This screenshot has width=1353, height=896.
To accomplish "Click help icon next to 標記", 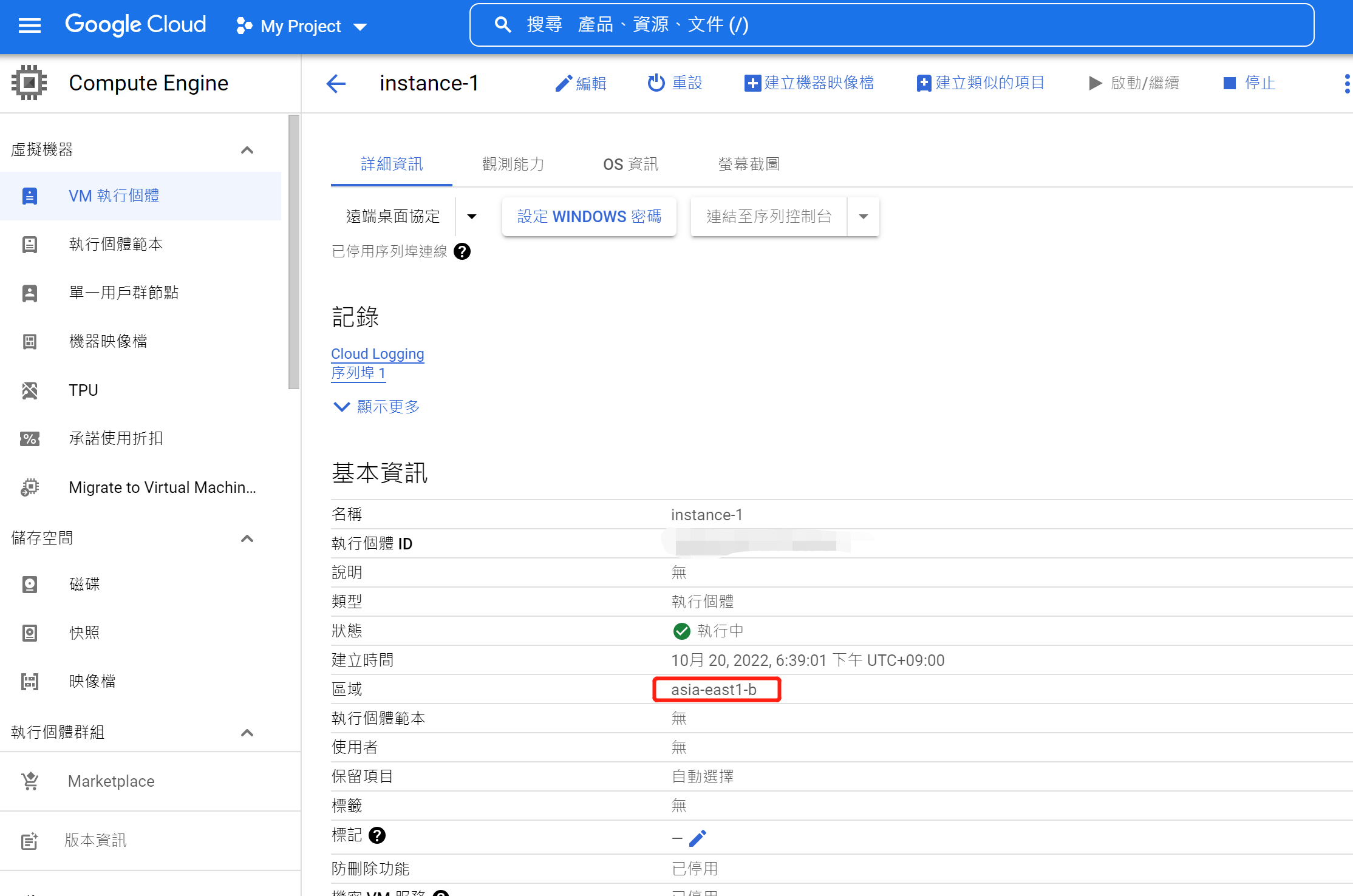I will point(377,836).
